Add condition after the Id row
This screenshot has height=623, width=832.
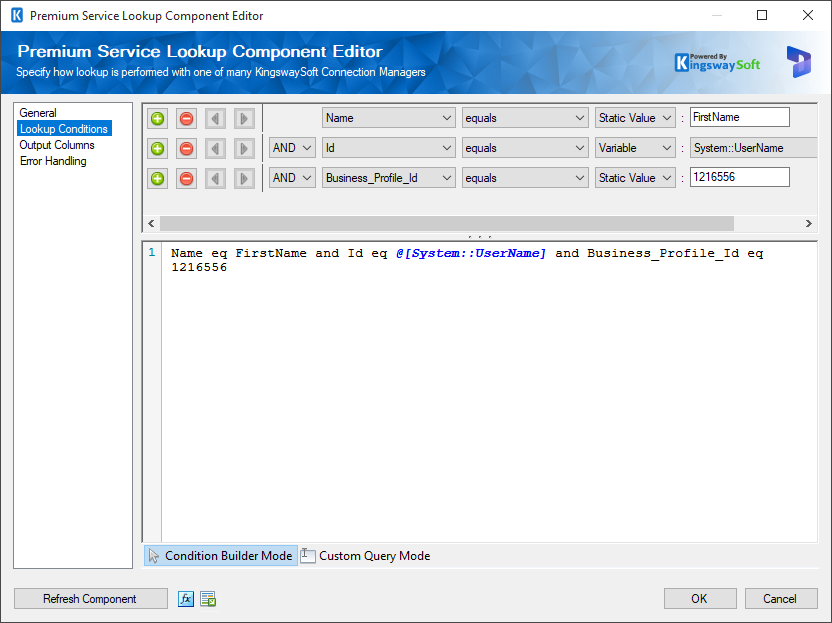point(158,149)
